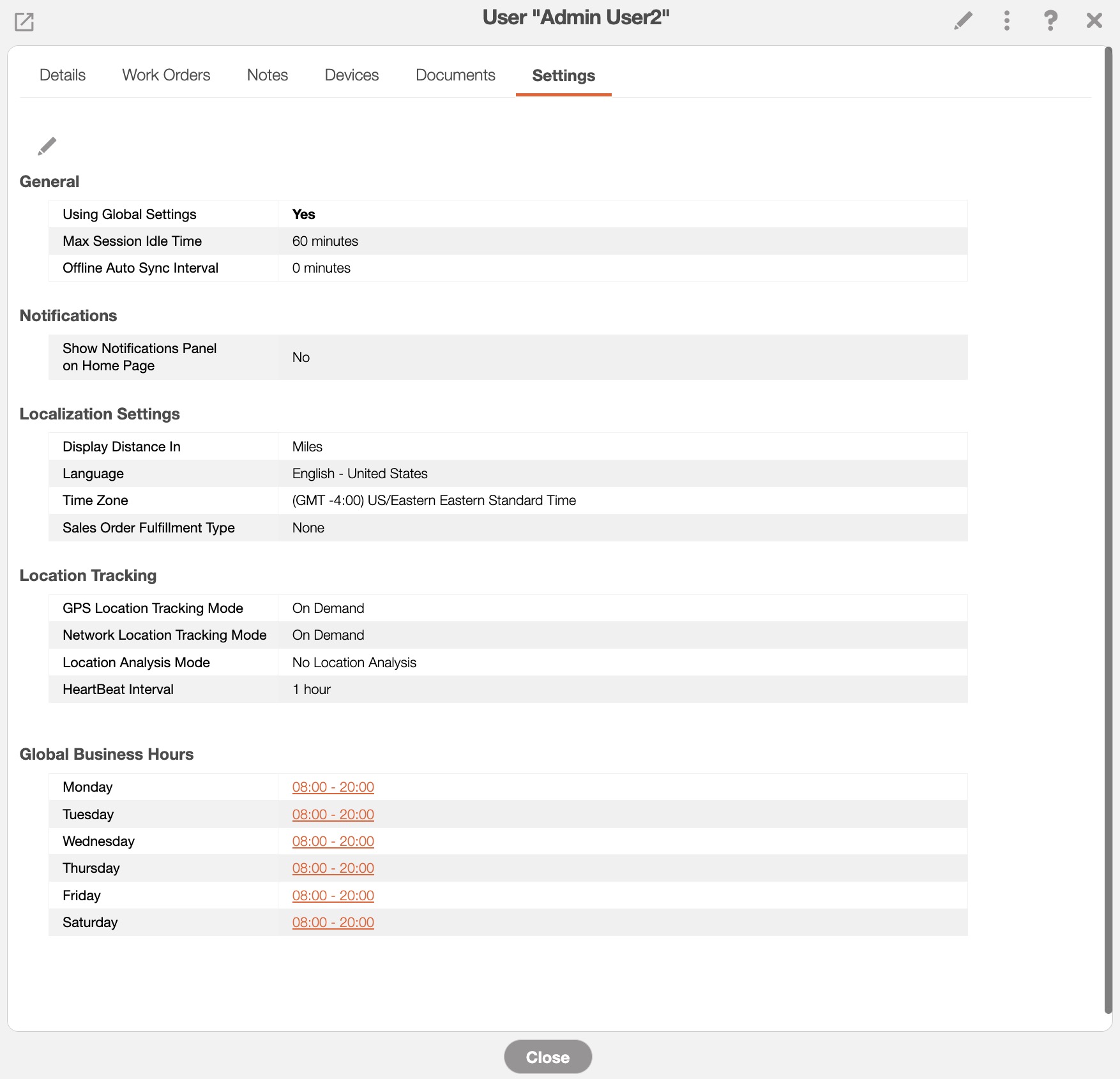Show the Documents tab

tap(455, 75)
